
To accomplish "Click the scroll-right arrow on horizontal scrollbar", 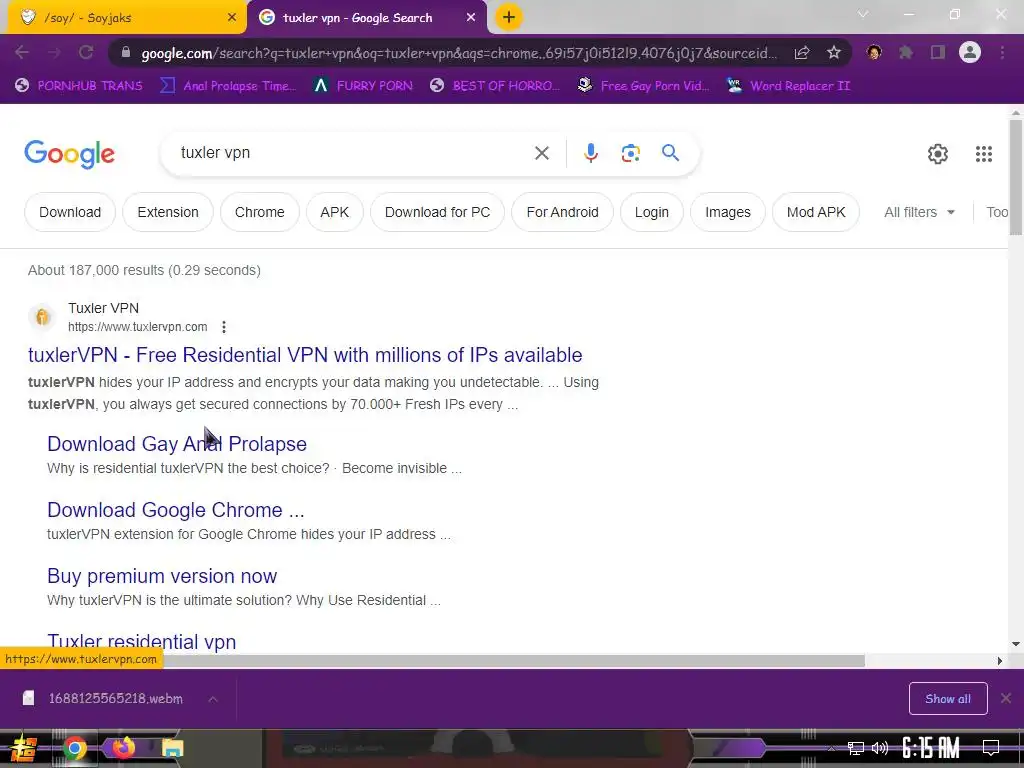I will (1000, 661).
